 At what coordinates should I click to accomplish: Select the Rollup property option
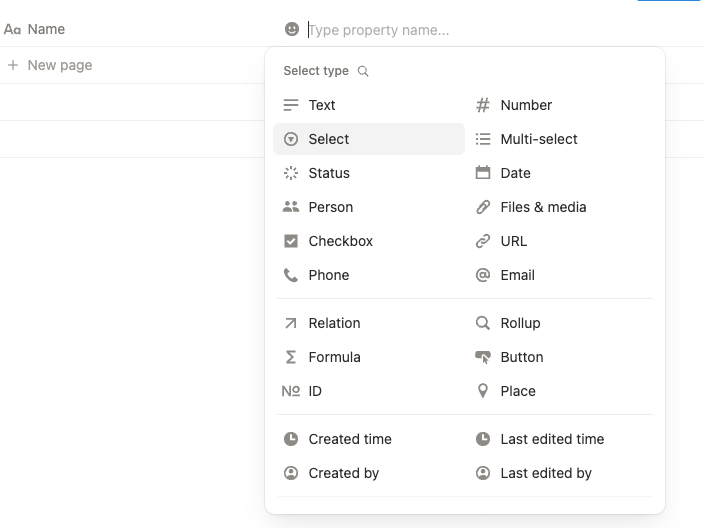[x=520, y=323]
